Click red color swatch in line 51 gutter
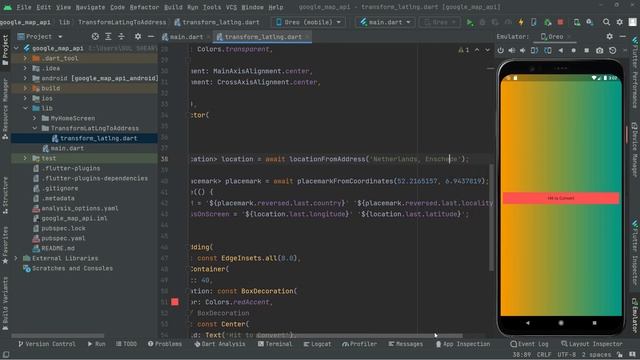640x360 pixels. tap(175, 302)
